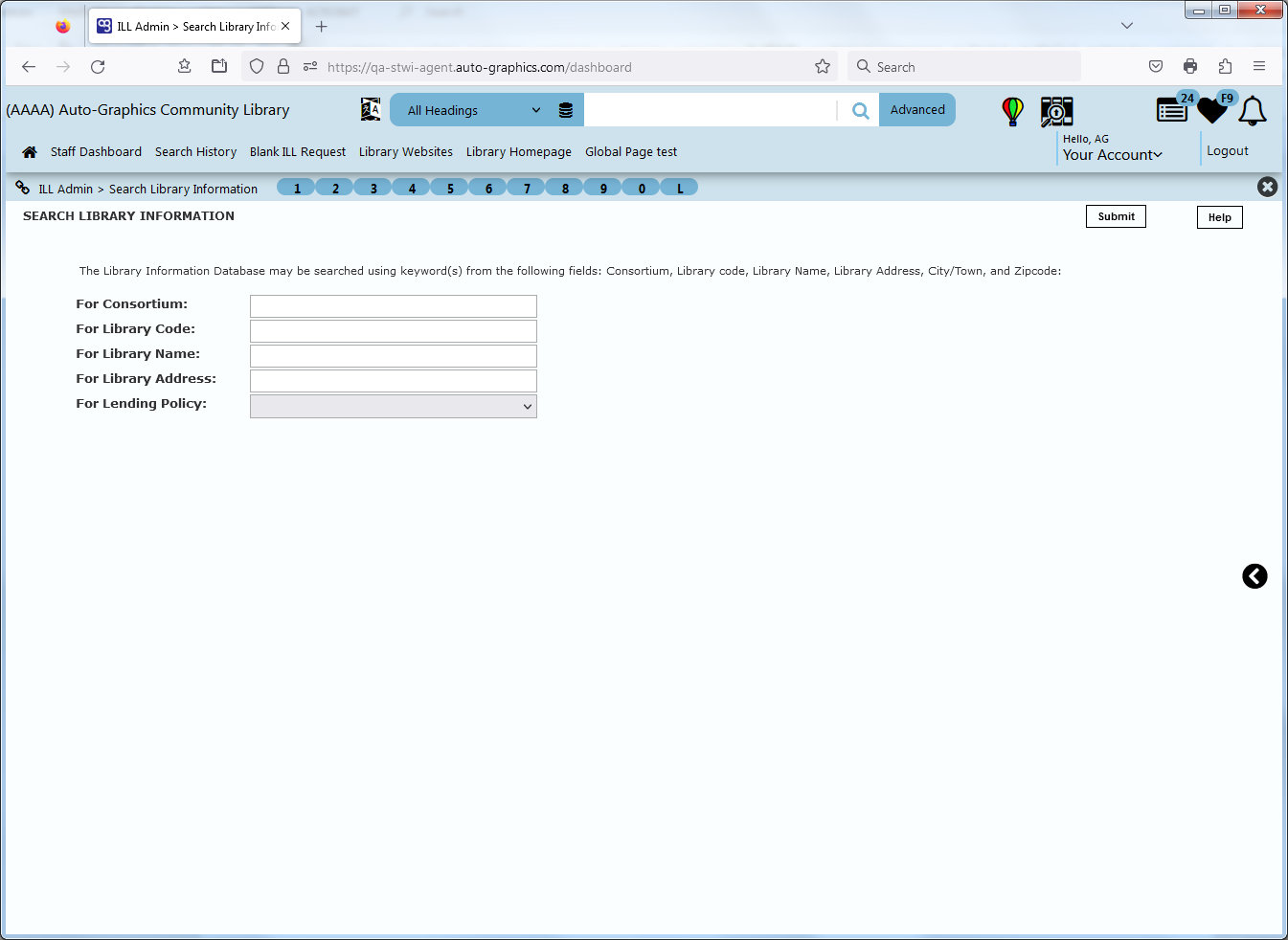Open Library Websites menu
1288x940 pixels.
pyautogui.click(x=406, y=152)
